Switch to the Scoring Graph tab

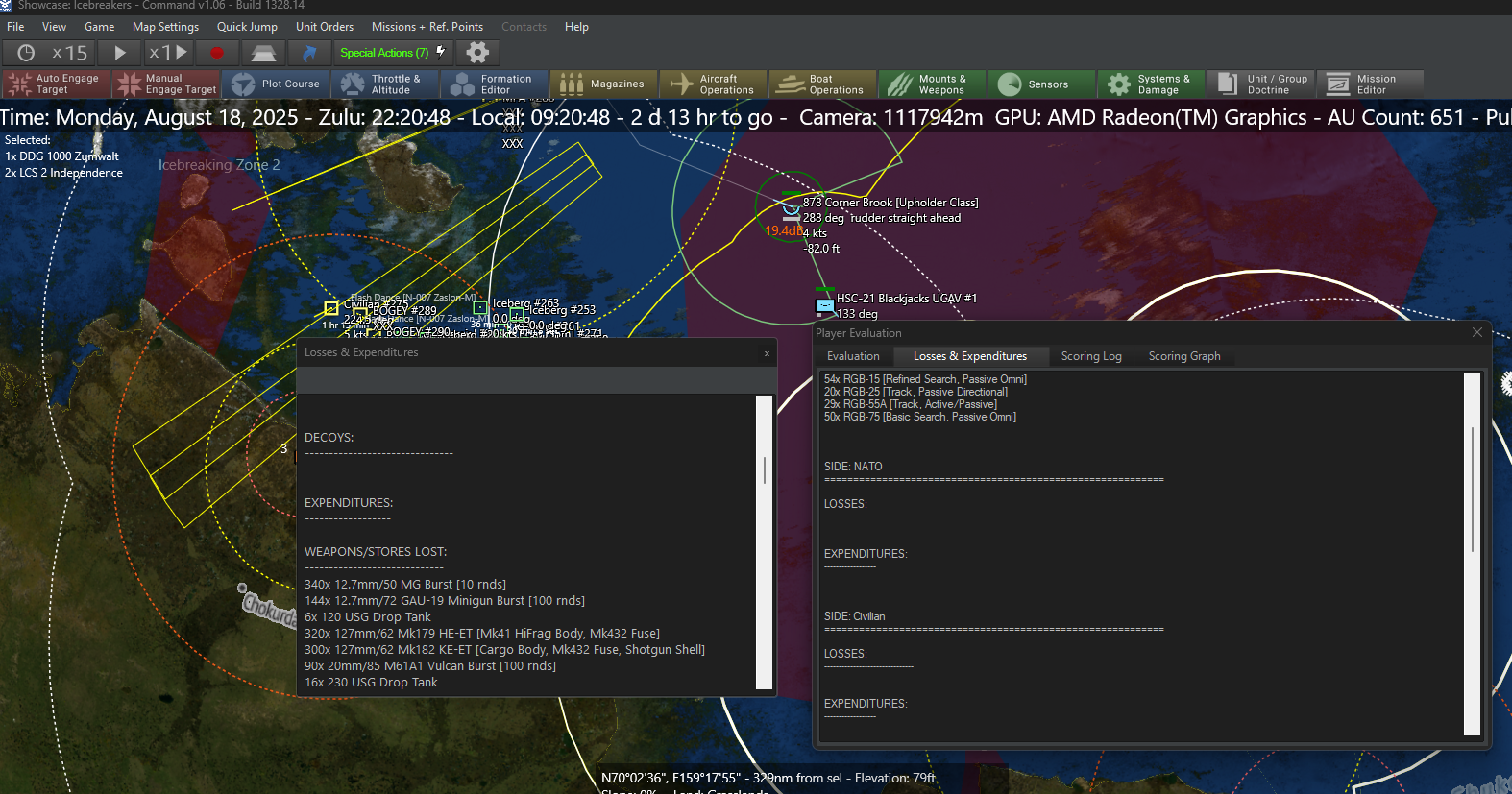coord(1184,356)
